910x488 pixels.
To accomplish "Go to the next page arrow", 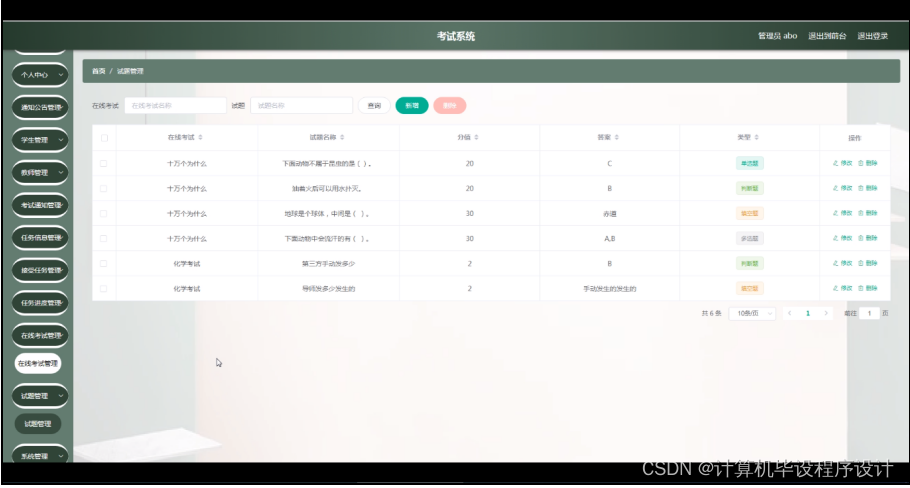I will 826,313.
